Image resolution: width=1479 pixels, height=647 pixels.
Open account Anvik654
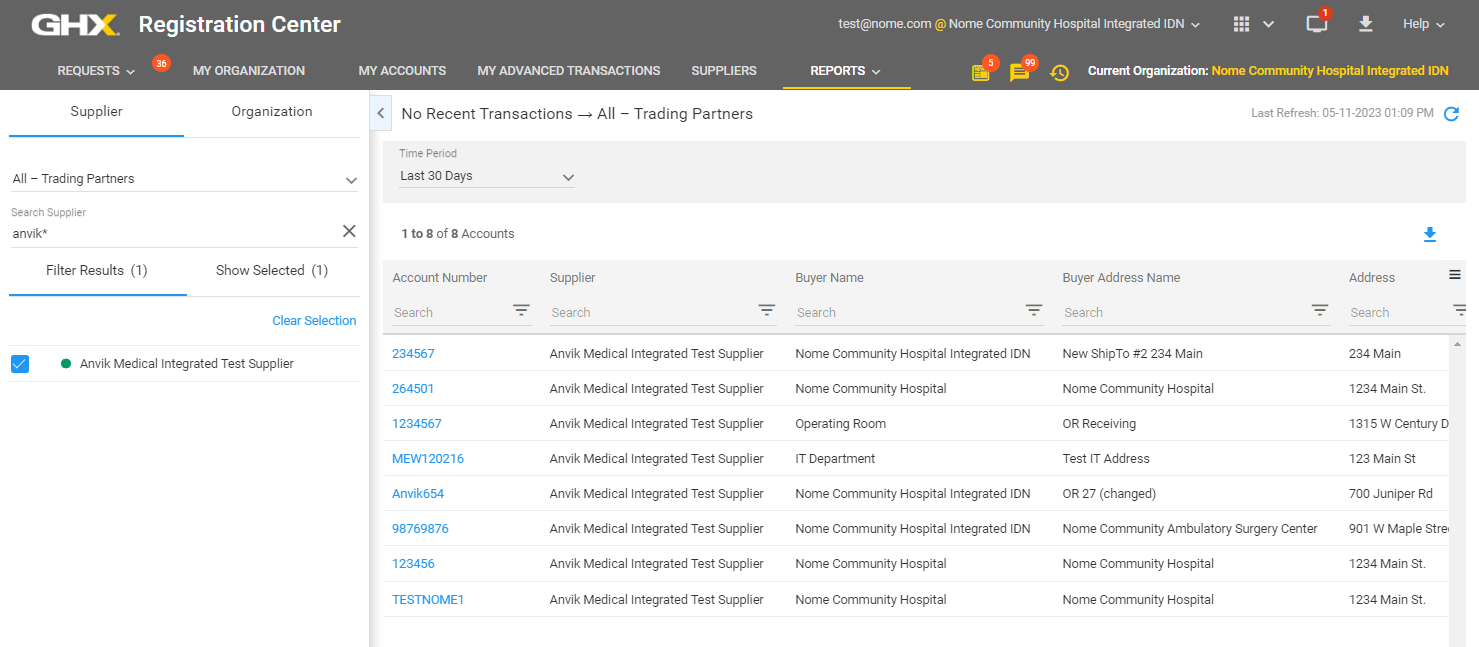tap(418, 494)
